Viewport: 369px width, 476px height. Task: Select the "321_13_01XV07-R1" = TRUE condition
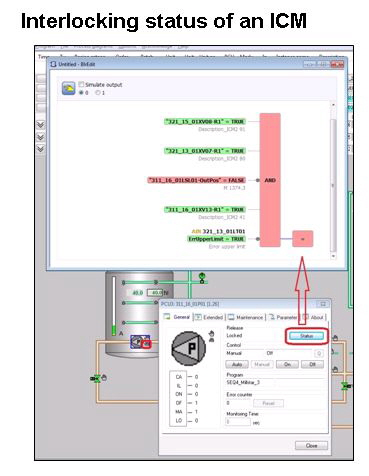click(x=205, y=151)
